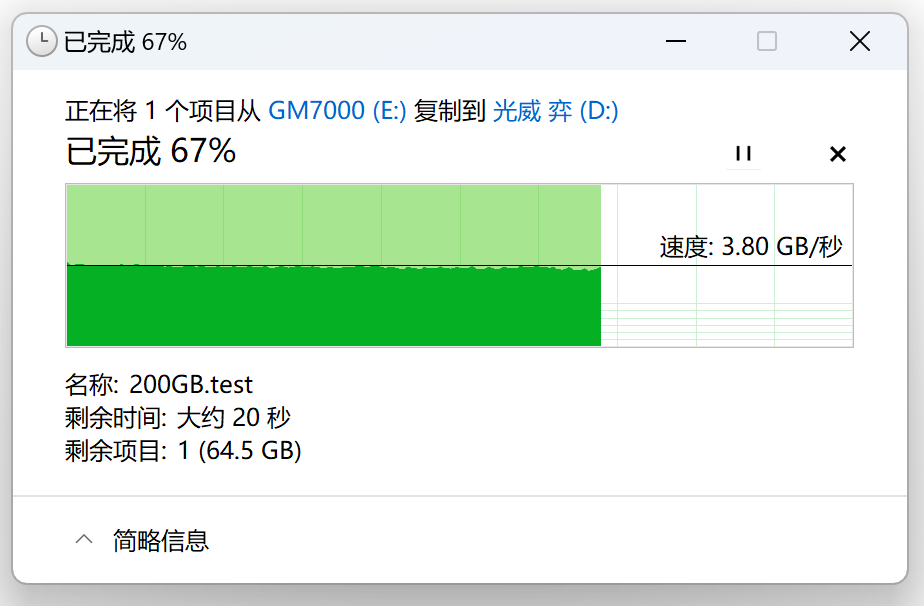This screenshot has width=924, height=606.
Task: Click the clock icon in title bar
Action: point(41,41)
